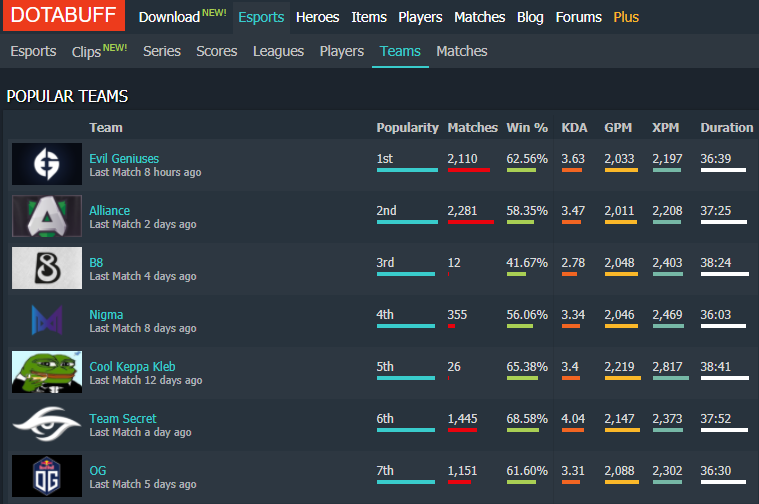
Task: Click B8 XPM value 2,403
Action: click(667, 263)
